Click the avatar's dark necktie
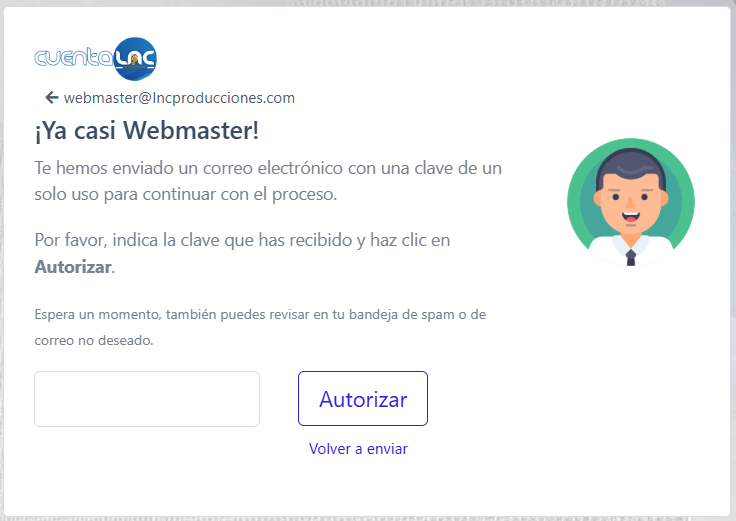The width and height of the screenshot is (736, 521). pos(631,257)
